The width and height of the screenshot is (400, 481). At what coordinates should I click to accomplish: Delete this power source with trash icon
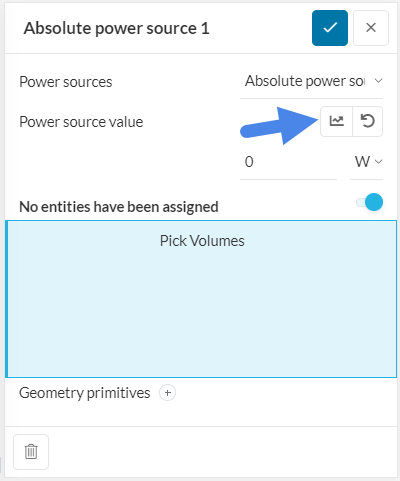(31, 452)
